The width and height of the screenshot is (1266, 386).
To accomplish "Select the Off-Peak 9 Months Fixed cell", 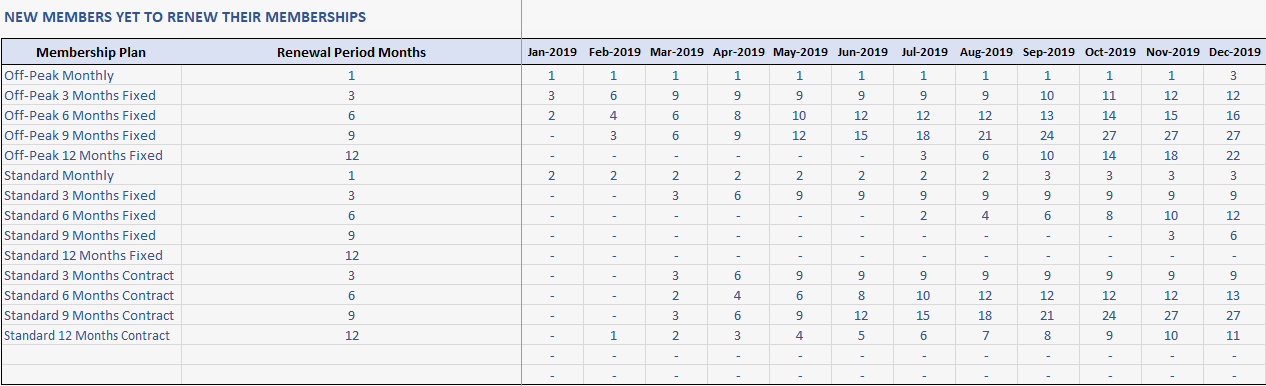I will [x=91, y=135].
